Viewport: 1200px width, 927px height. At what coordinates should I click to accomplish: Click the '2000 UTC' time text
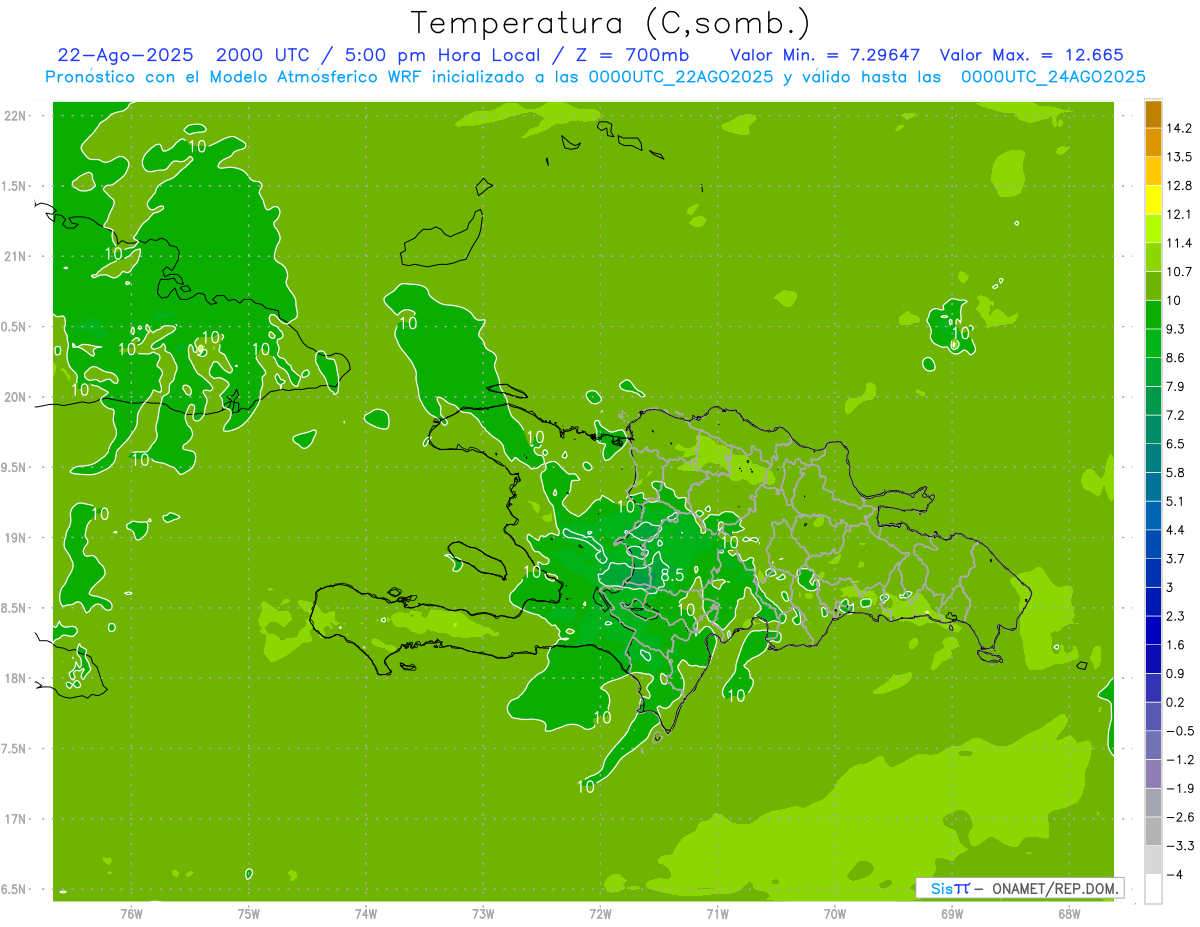[263, 55]
